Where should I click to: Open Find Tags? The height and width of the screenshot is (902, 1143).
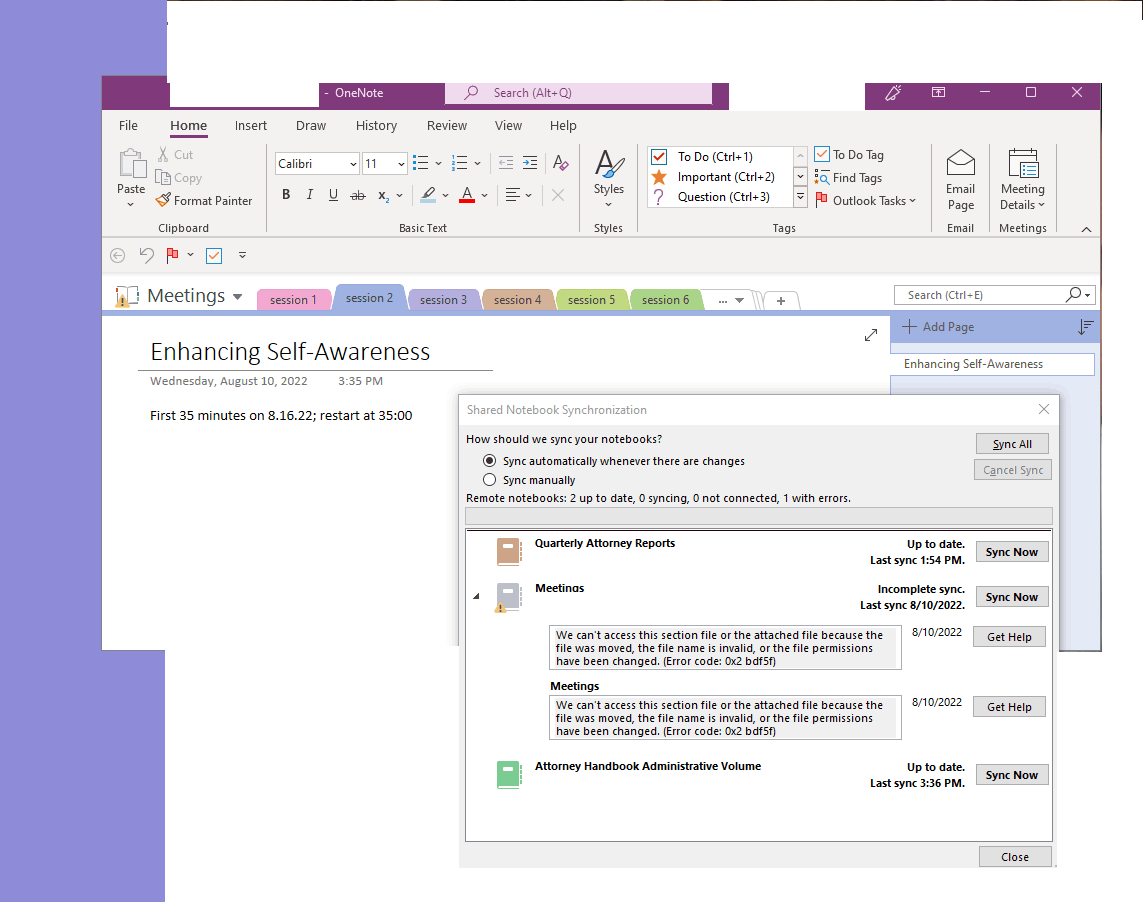click(849, 178)
